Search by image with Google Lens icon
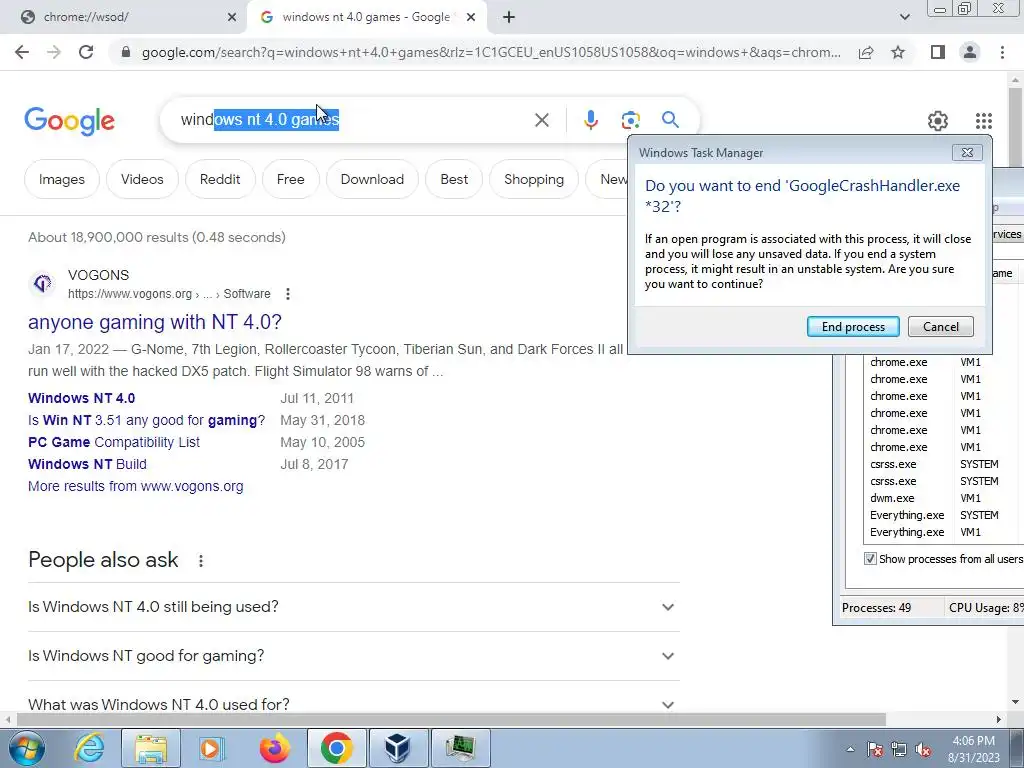Image resolution: width=1024 pixels, height=768 pixels. point(630,120)
